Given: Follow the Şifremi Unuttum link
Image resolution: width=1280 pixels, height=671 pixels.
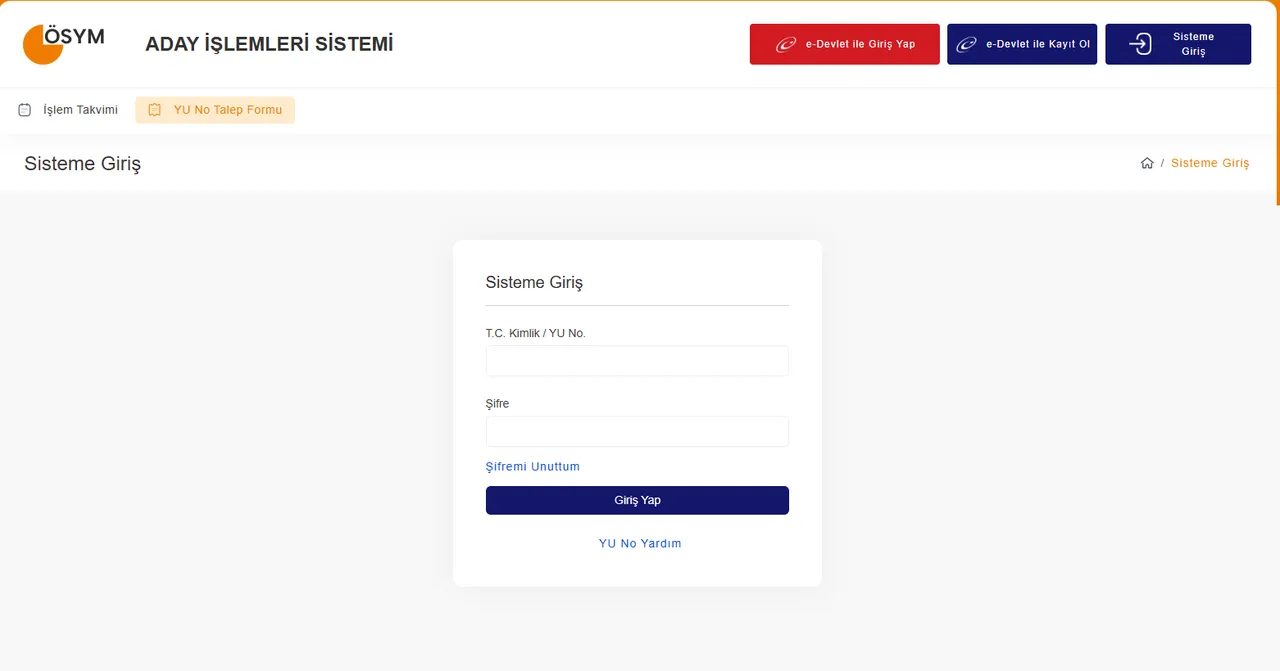Looking at the screenshot, I should click(x=532, y=467).
